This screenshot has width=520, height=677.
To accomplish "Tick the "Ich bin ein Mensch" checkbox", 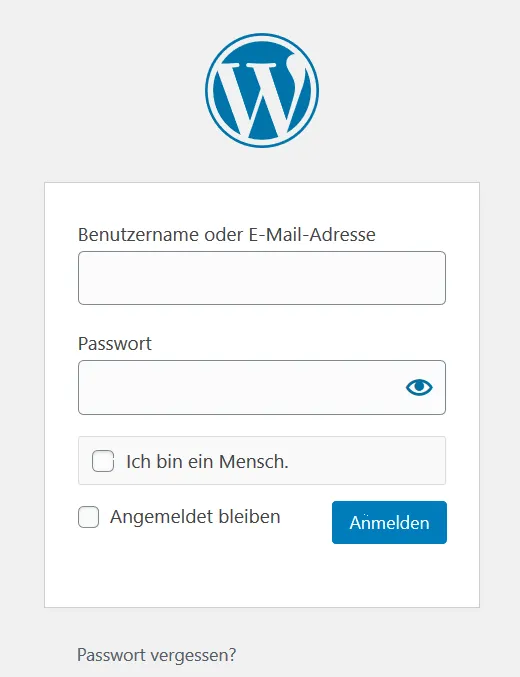I will pos(103,461).
